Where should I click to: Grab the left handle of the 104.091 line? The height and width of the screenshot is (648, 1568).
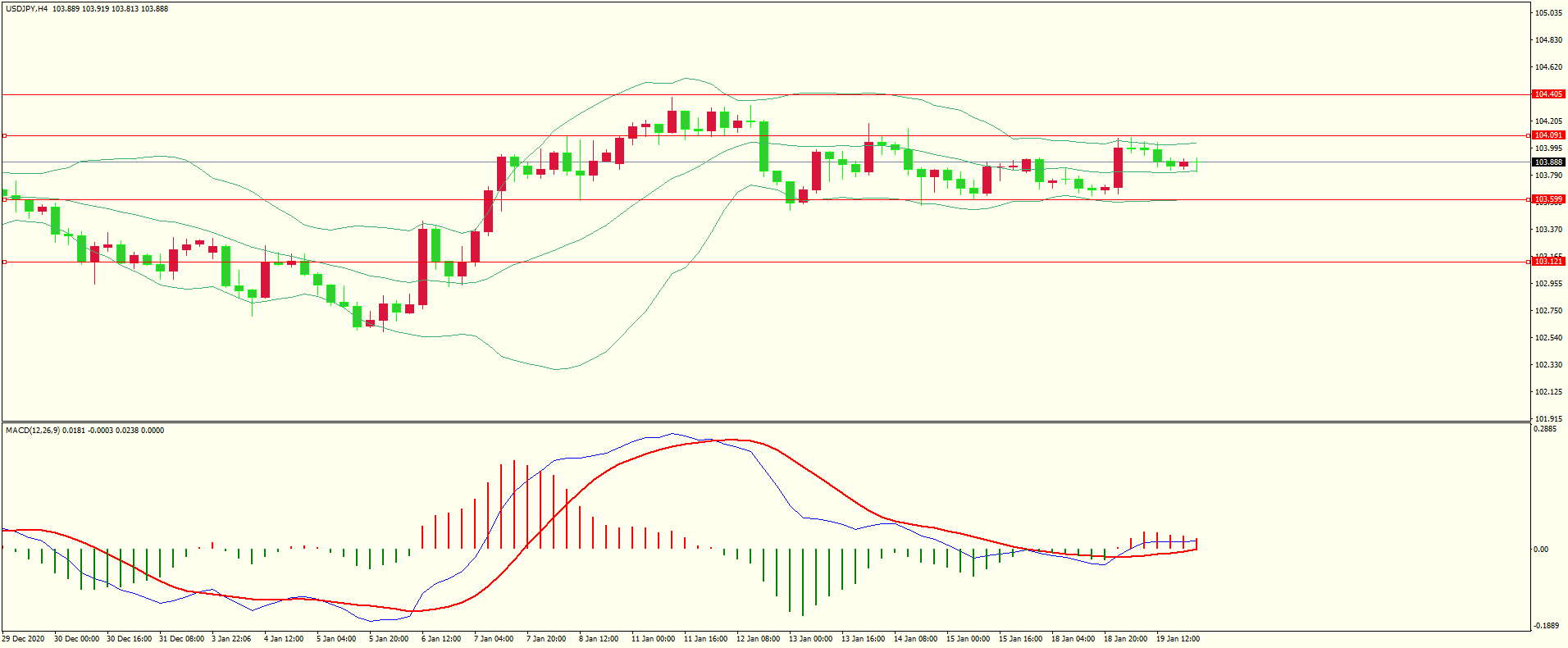point(4,135)
